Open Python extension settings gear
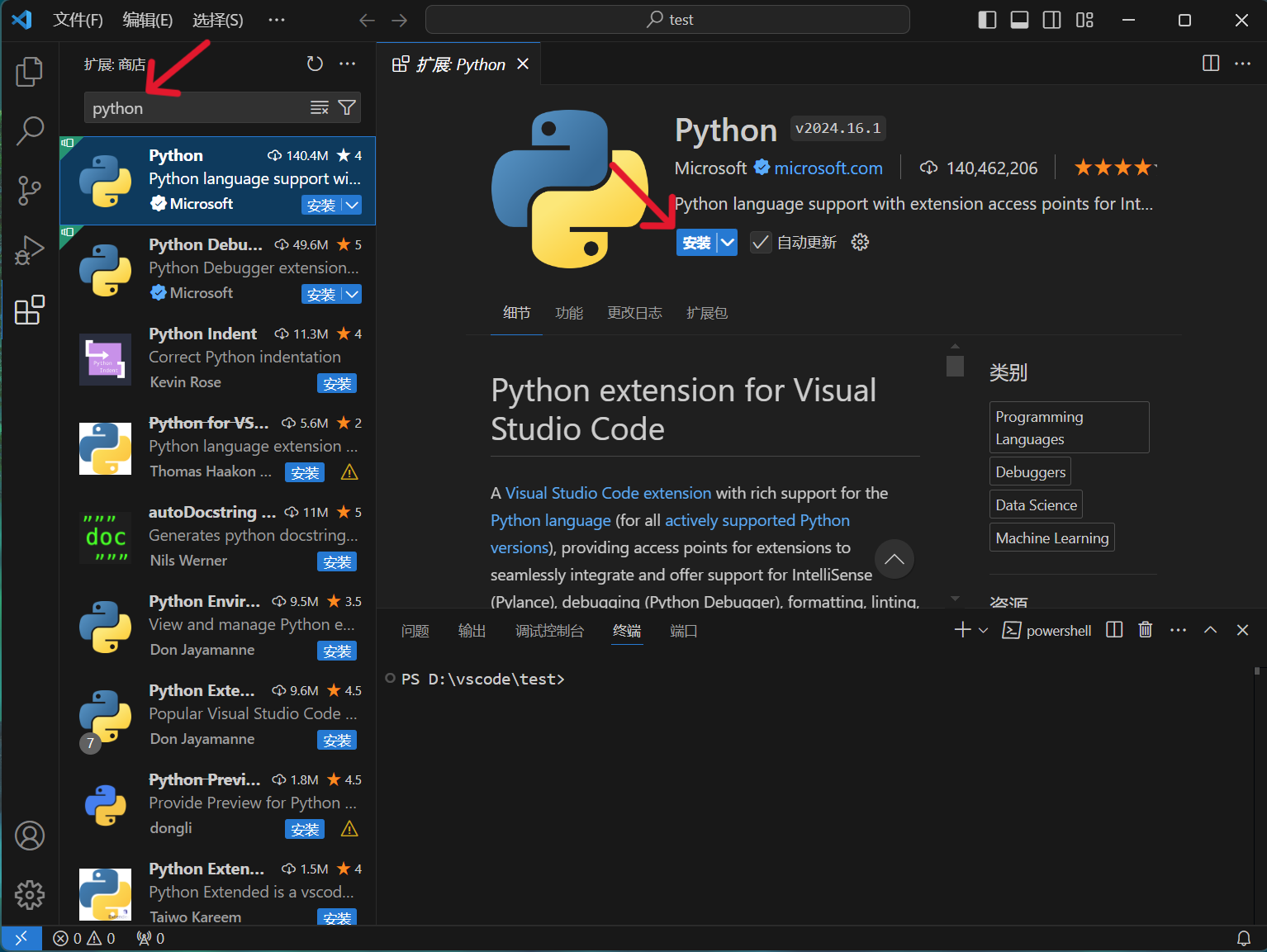Image resolution: width=1267 pixels, height=952 pixels. [x=860, y=242]
